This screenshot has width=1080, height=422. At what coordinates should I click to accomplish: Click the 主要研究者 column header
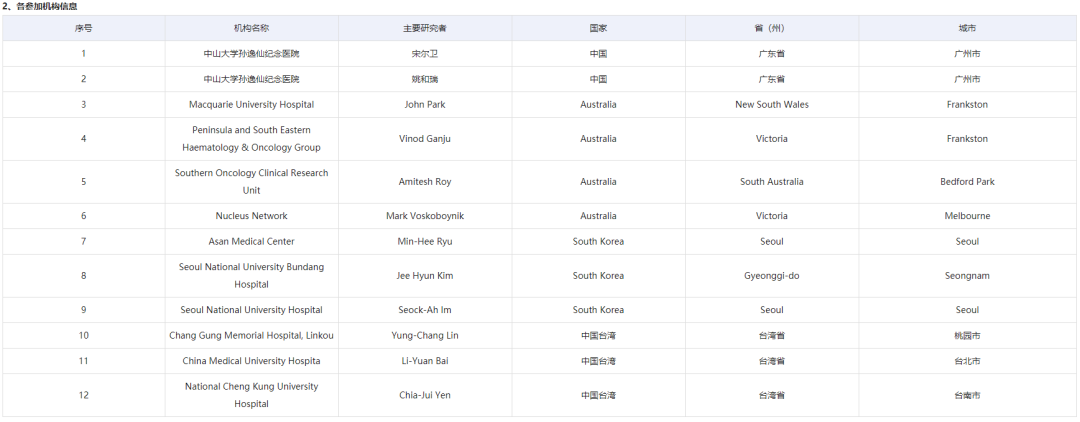pos(425,28)
